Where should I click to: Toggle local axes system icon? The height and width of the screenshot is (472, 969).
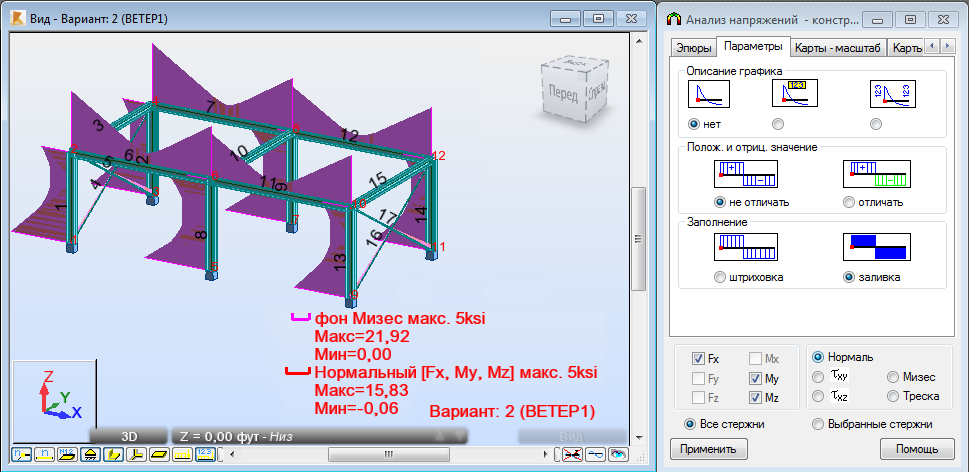click(x=136, y=455)
